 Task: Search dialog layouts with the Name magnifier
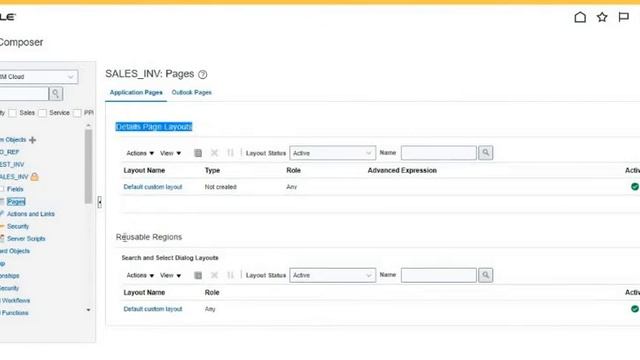coord(485,276)
